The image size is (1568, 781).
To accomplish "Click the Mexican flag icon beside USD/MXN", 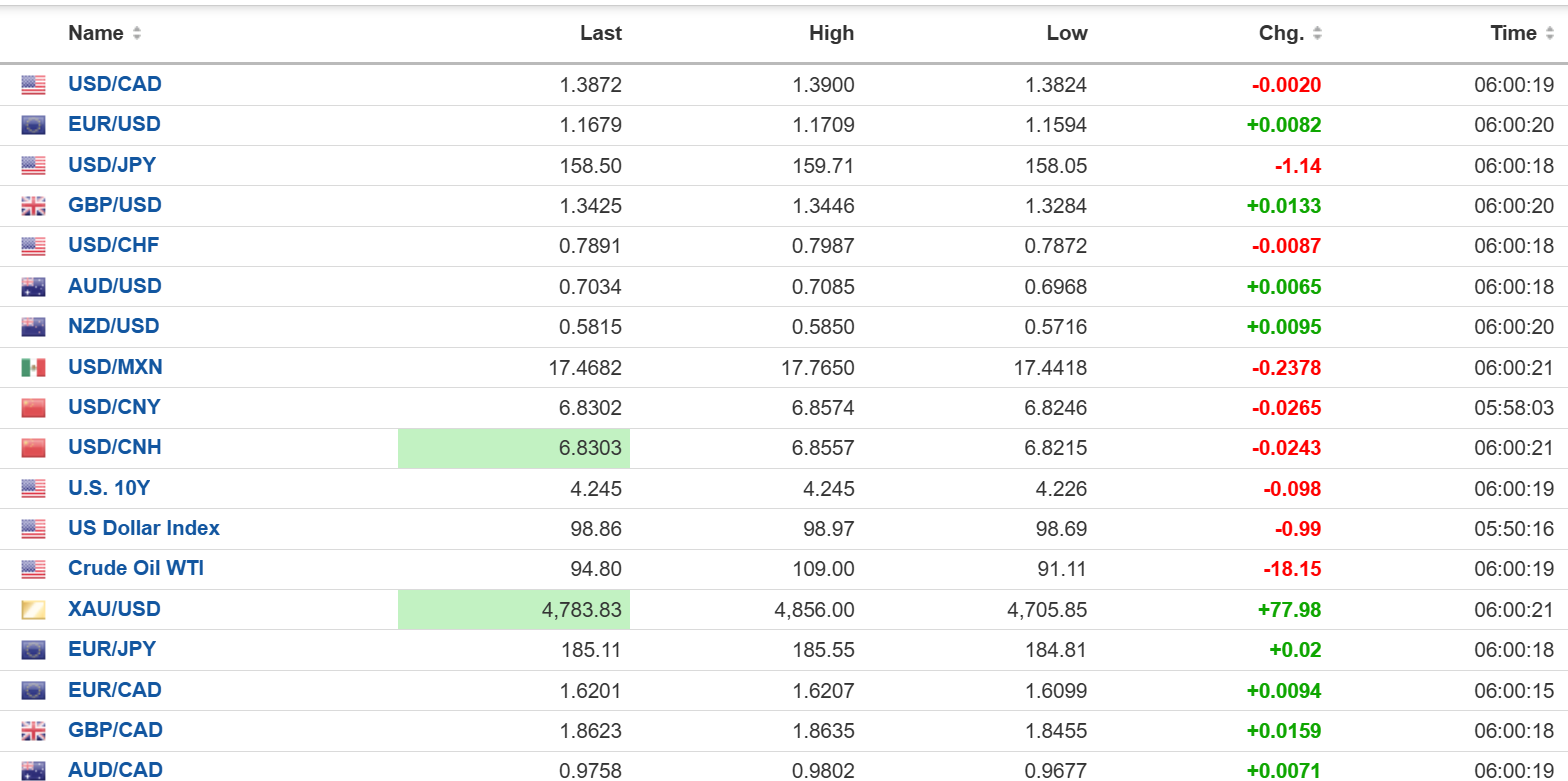I will [x=33, y=368].
